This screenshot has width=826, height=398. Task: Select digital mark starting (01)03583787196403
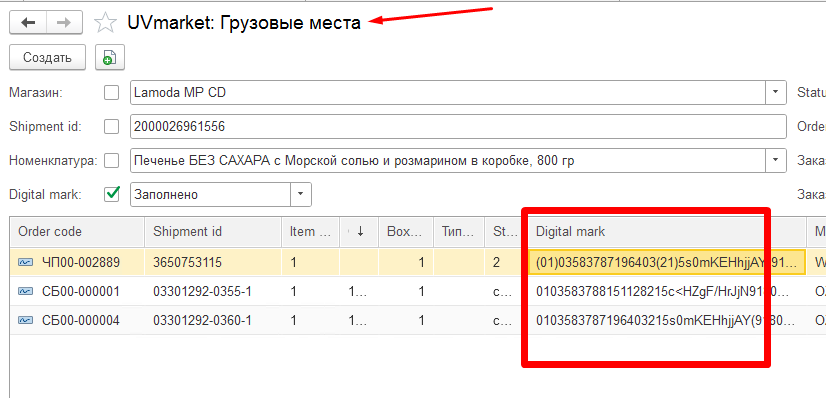pos(667,262)
